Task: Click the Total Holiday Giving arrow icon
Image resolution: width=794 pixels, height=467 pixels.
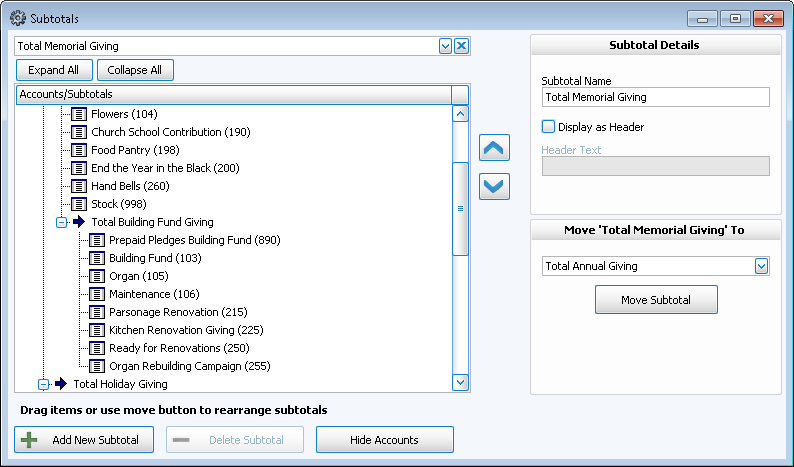Action: click(x=61, y=384)
